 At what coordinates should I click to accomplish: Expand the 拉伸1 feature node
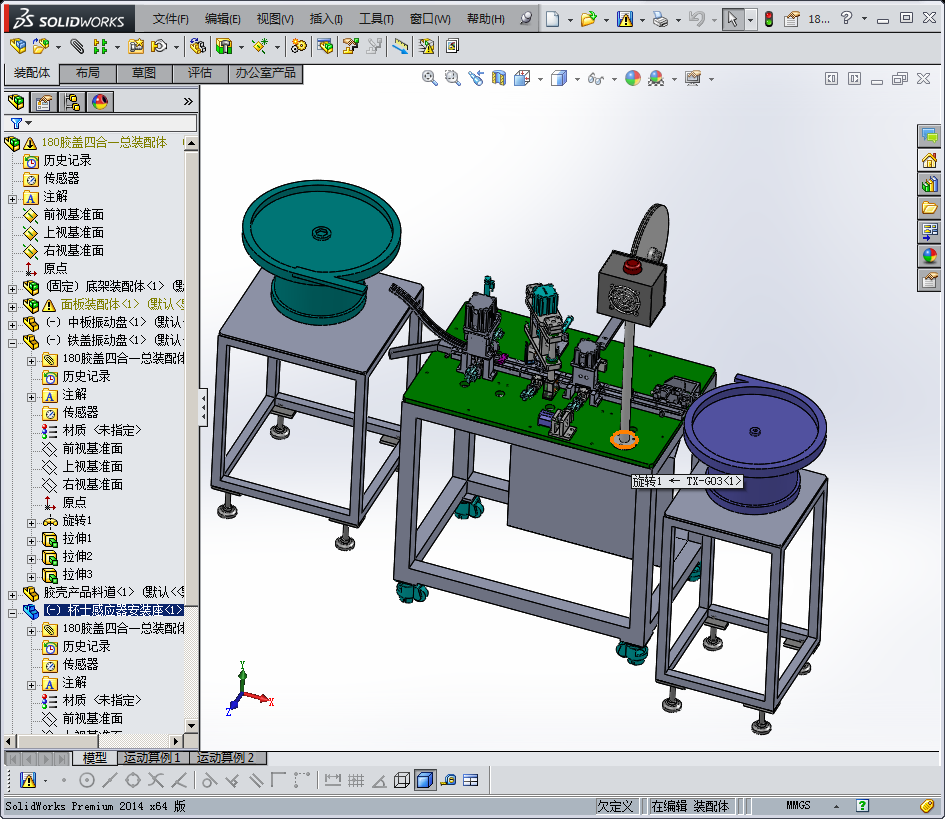(x=31, y=541)
